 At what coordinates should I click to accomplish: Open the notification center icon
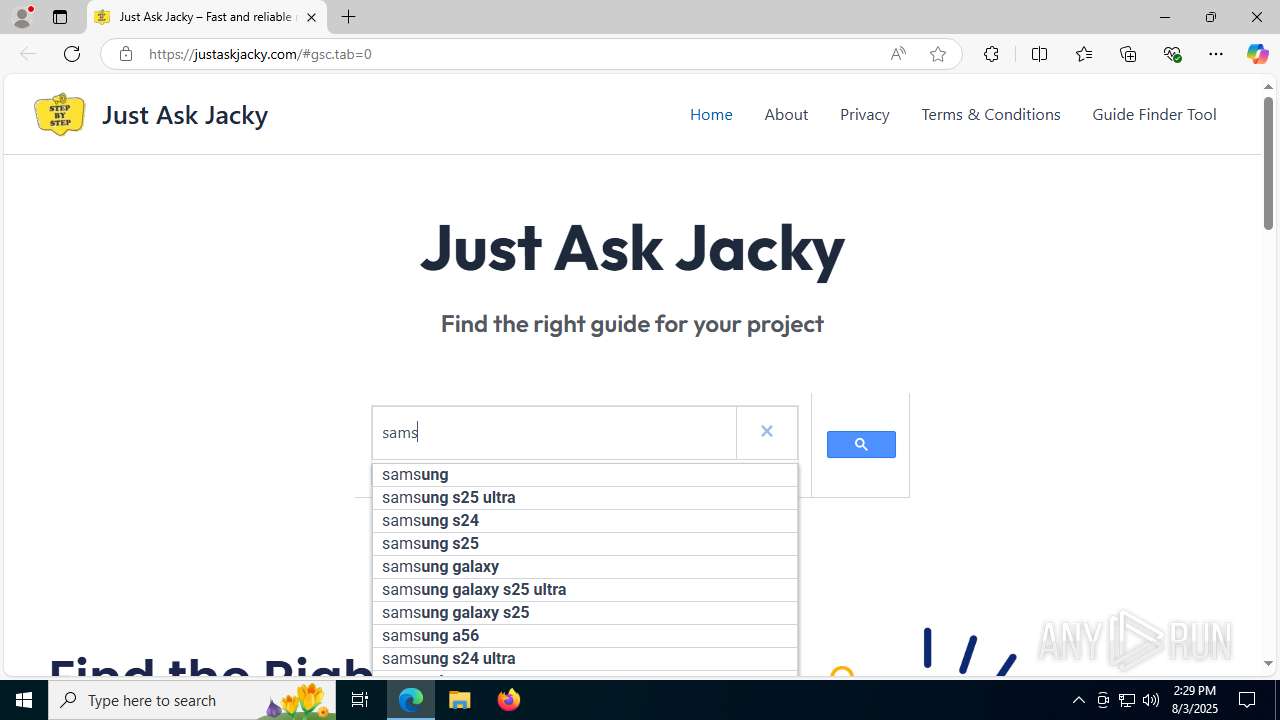tap(1248, 700)
